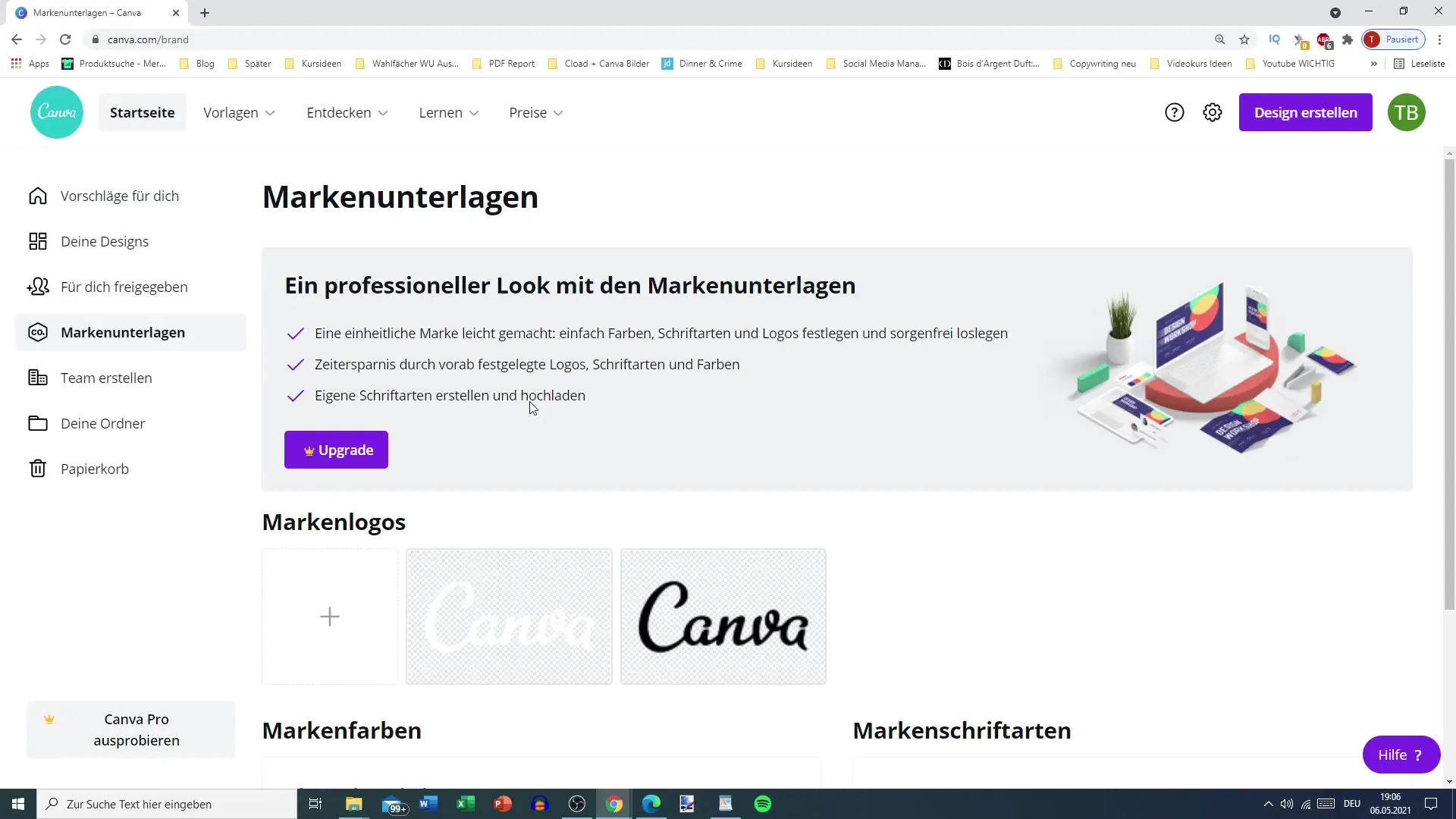
Task: Open Deine Ordner in sidebar
Action: point(130,423)
